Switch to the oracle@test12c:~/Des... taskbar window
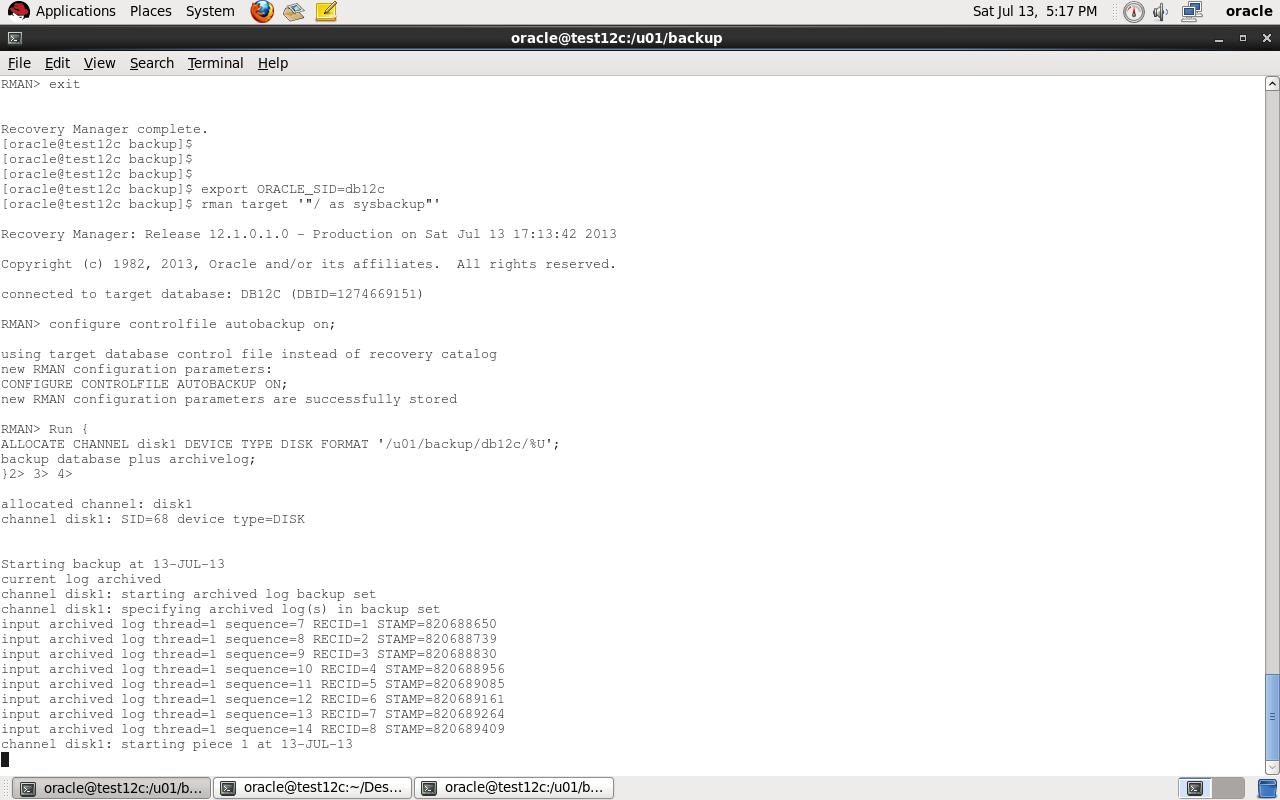 click(312, 788)
